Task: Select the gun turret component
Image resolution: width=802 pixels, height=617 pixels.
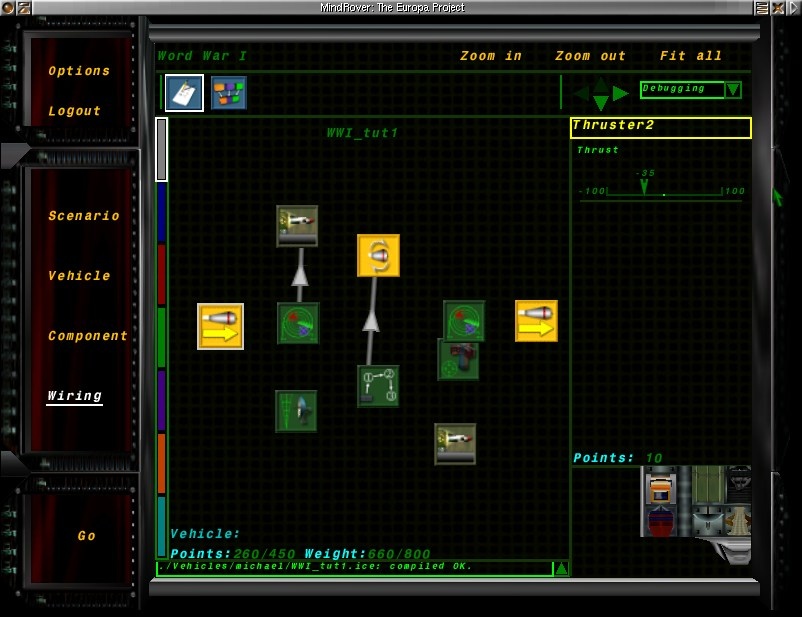Action: (458, 361)
